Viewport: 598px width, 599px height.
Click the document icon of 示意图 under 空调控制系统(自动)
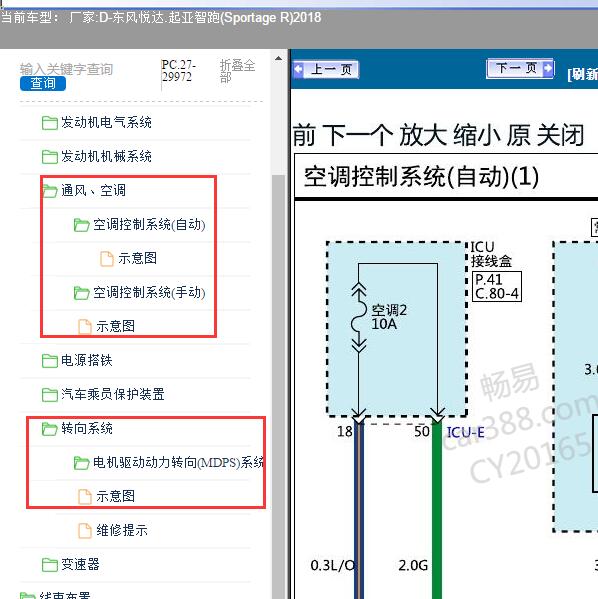pyautogui.click(x=107, y=259)
